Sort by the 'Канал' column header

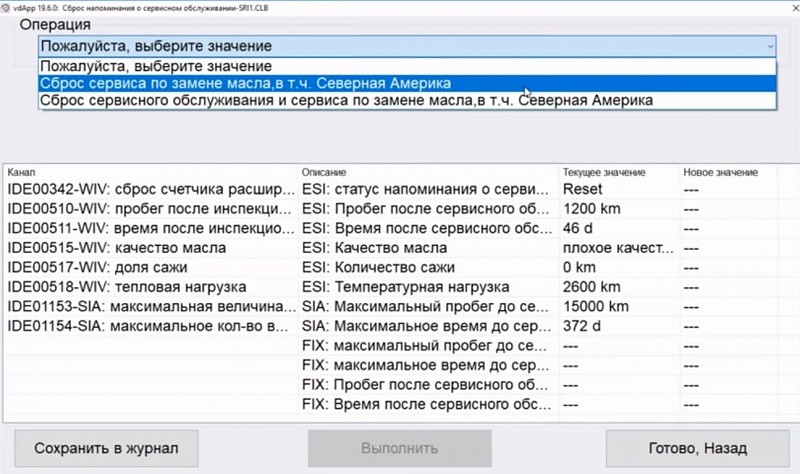click(150, 172)
